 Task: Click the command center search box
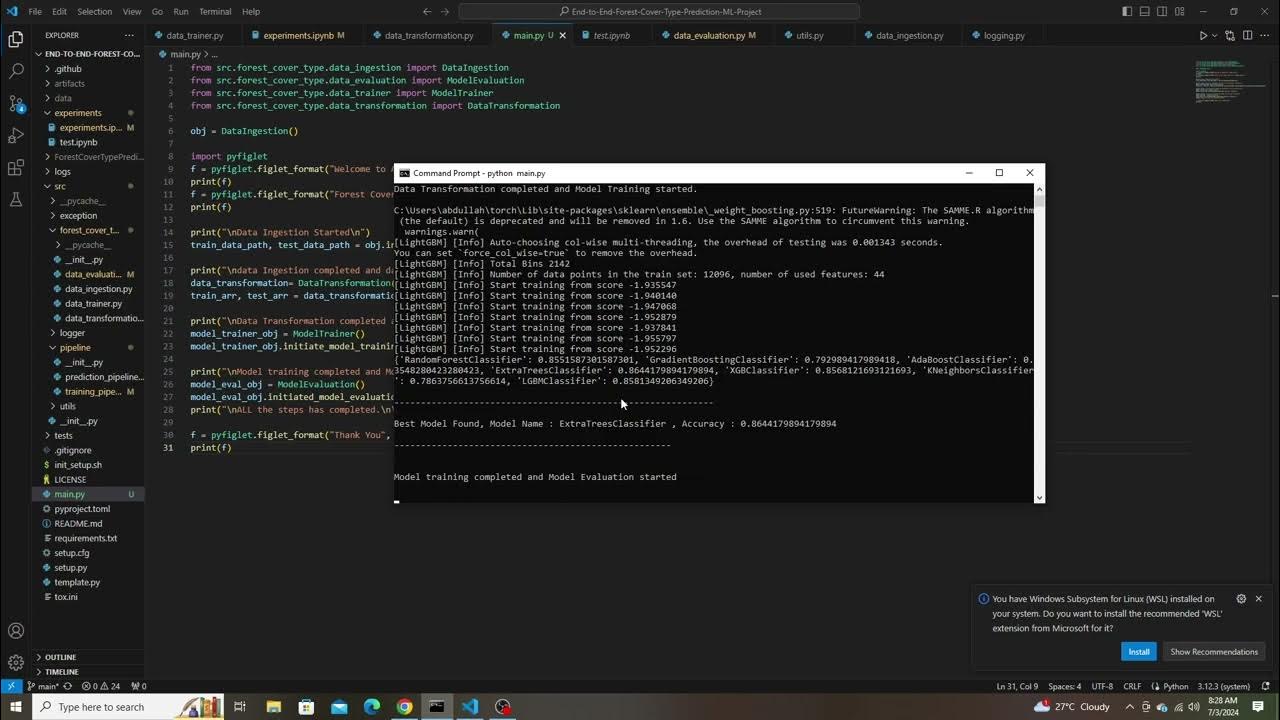tap(659, 11)
